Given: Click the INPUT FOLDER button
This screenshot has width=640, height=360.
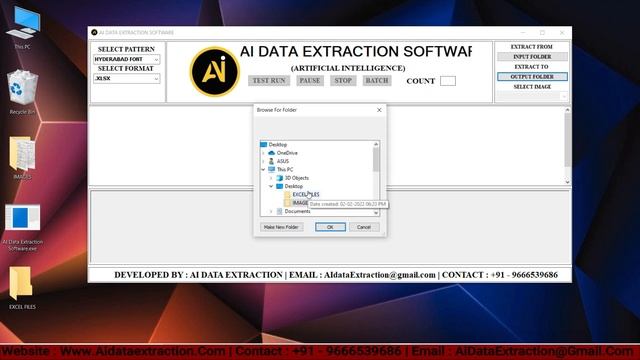Looking at the screenshot, I should coord(532,57).
